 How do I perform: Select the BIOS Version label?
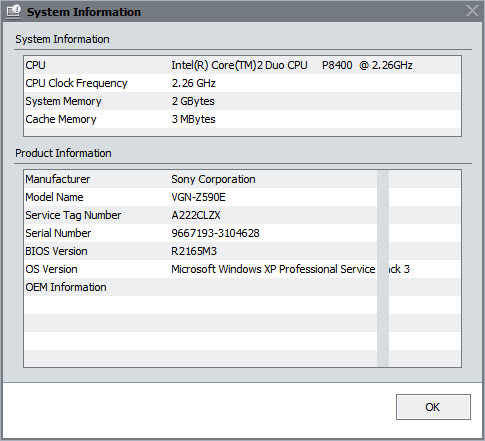56,251
